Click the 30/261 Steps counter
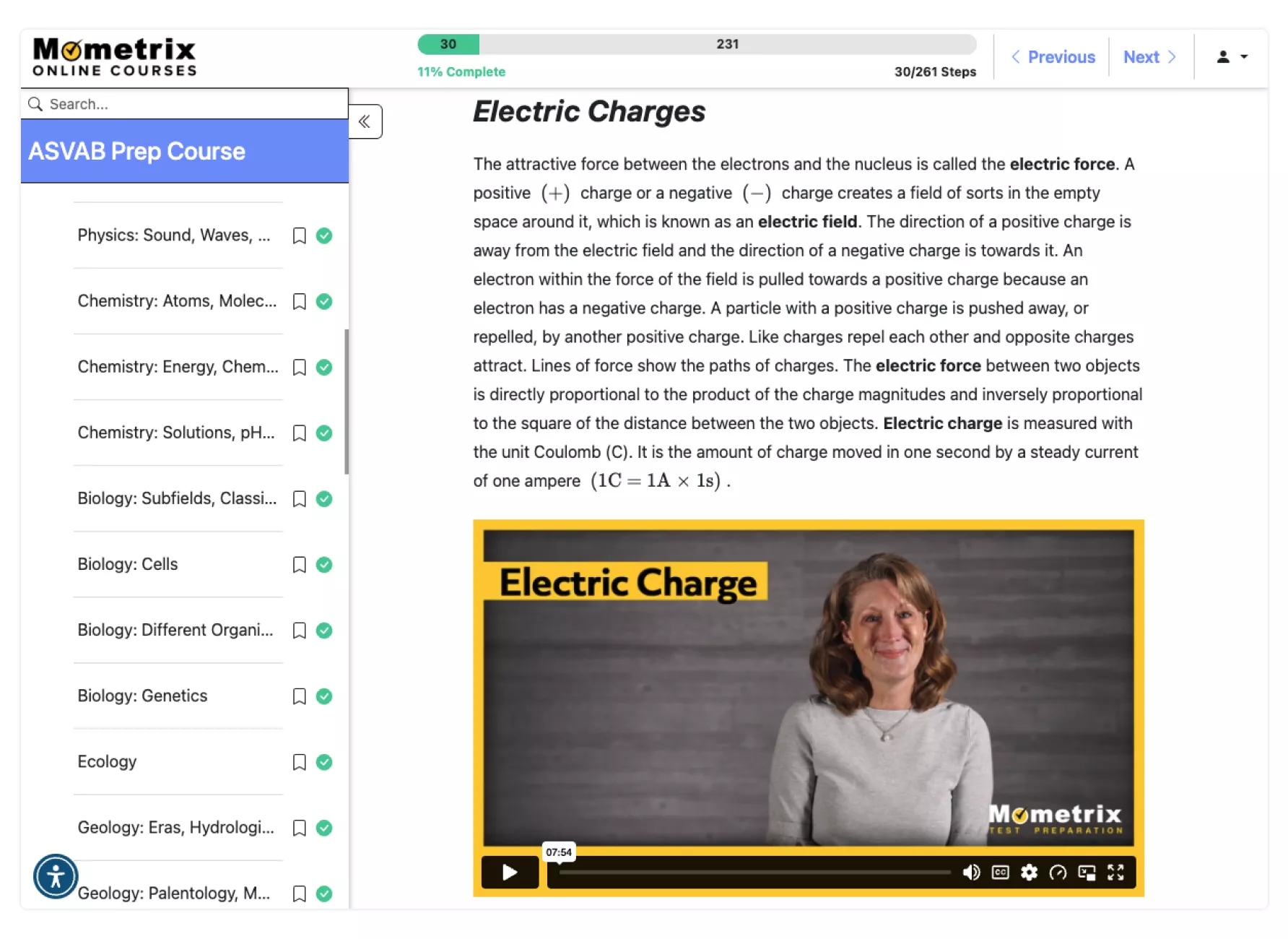The height and width of the screenshot is (939, 1288). pos(935,72)
